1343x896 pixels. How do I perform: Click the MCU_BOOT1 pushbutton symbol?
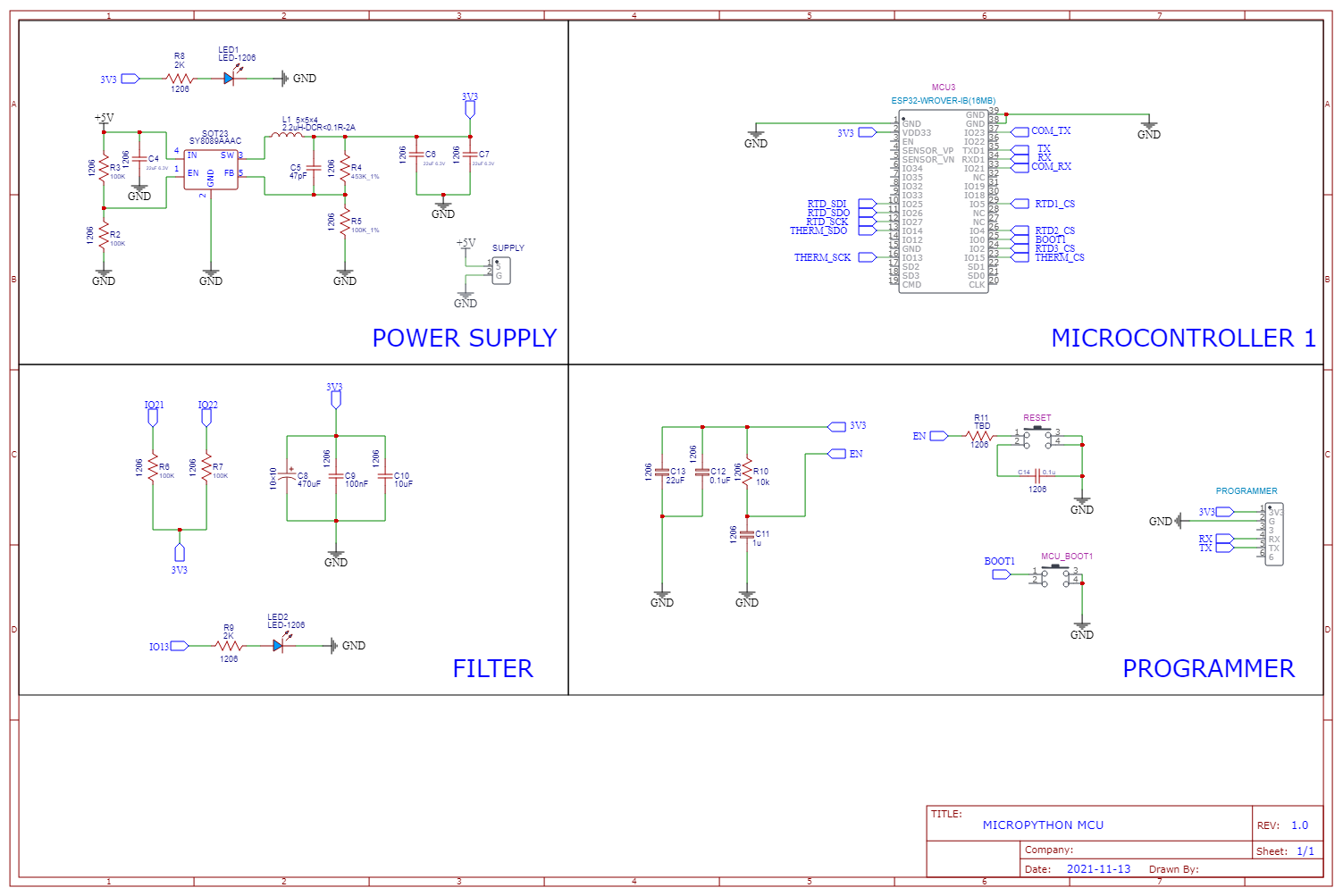pos(1055,574)
